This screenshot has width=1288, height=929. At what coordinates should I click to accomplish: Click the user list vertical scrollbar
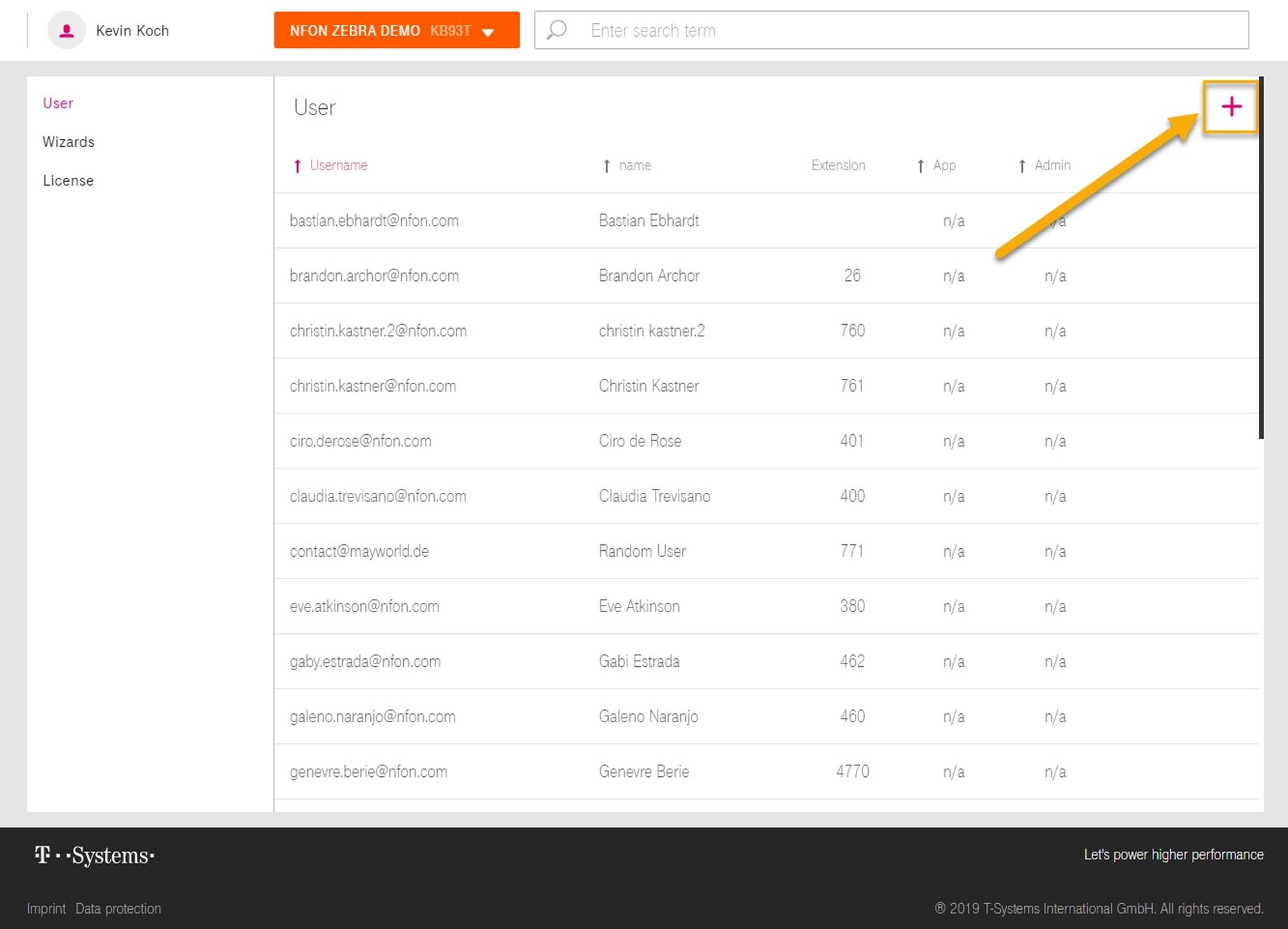pyautogui.click(x=1261, y=258)
